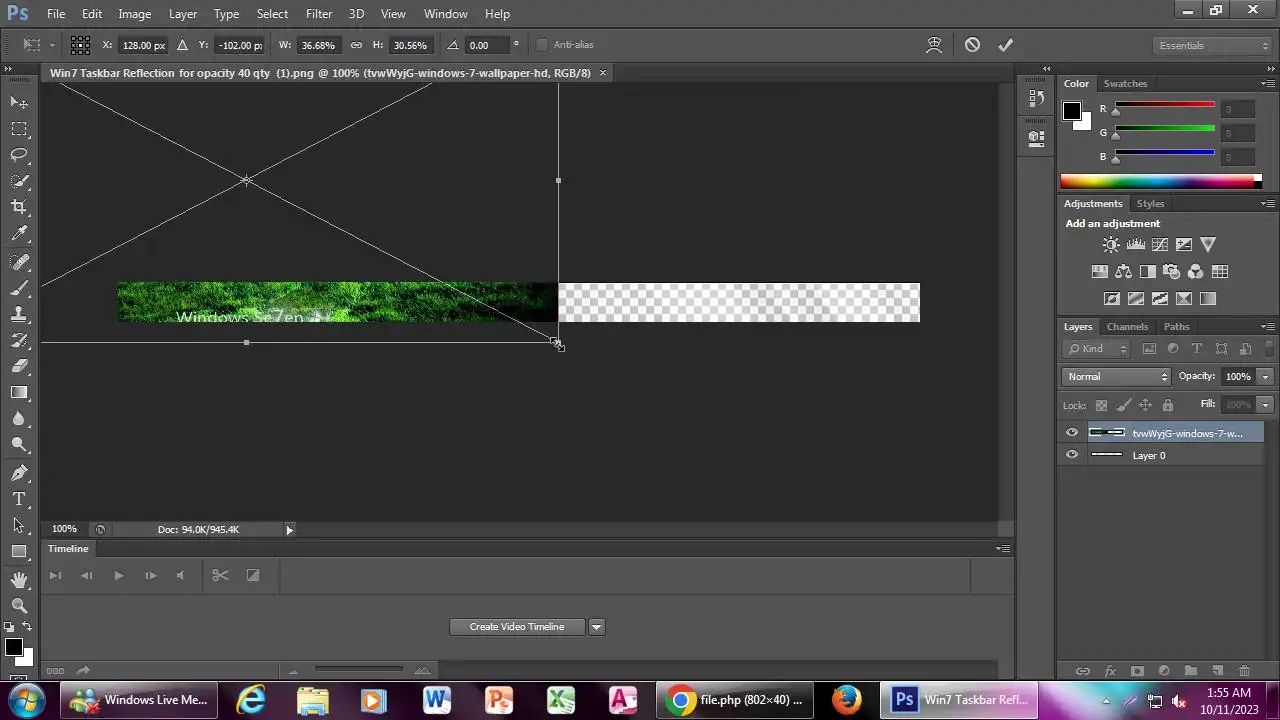Select the Hand tool
Image resolution: width=1280 pixels, height=720 pixels.
click(19, 579)
